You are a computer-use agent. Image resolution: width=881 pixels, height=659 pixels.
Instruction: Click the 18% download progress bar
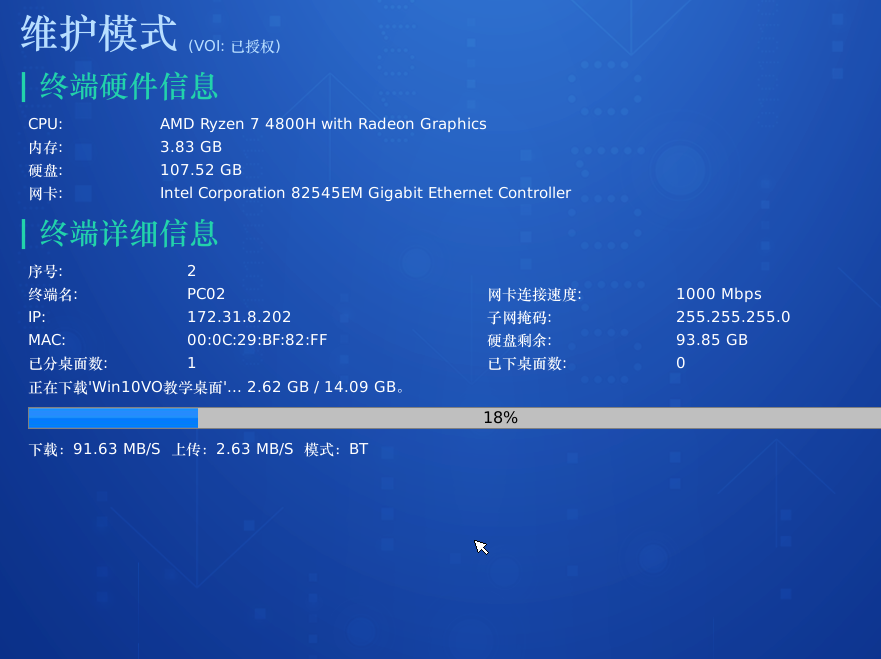(x=454, y=418)
